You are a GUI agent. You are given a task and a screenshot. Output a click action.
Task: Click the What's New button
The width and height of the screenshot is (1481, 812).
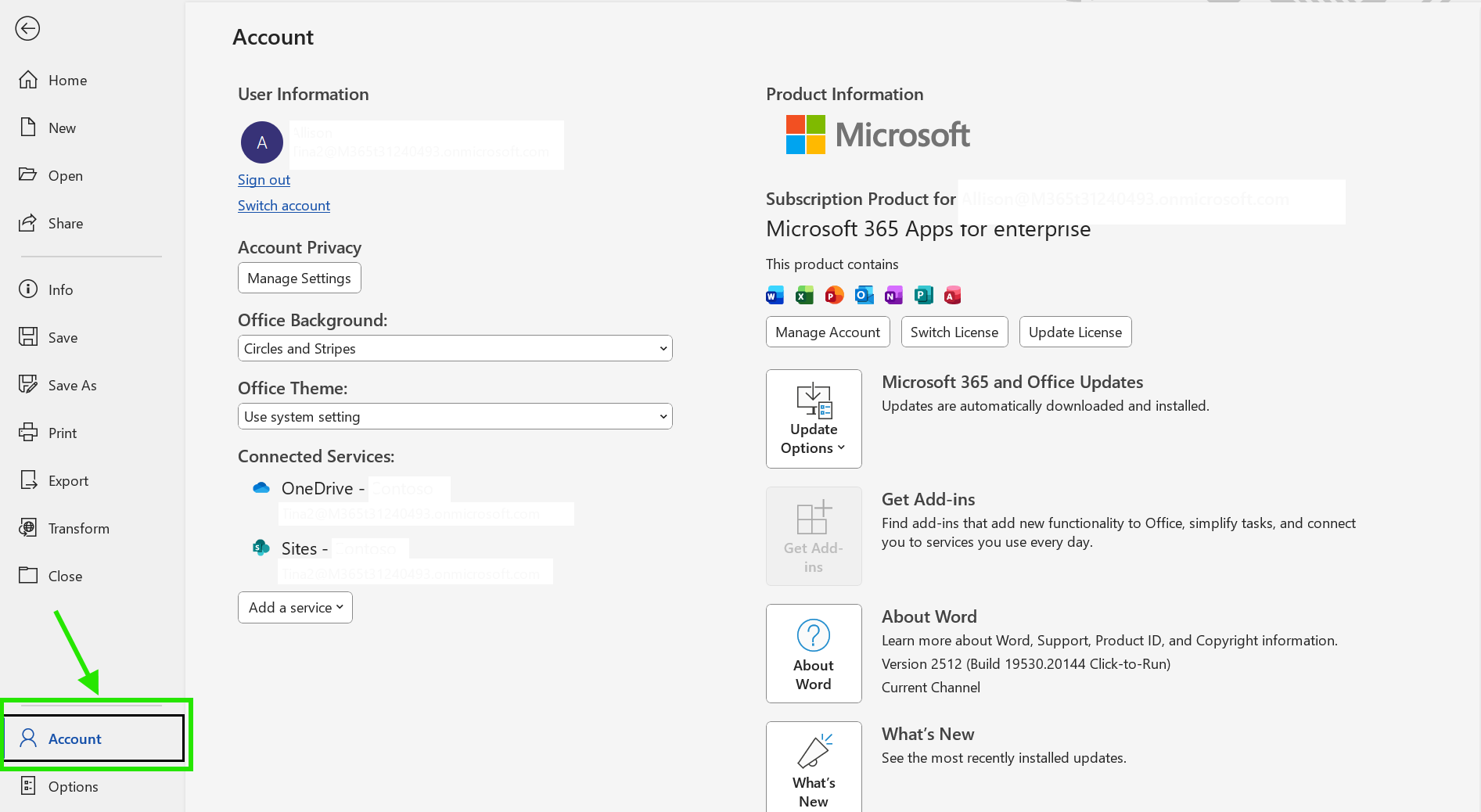(814, 767)
